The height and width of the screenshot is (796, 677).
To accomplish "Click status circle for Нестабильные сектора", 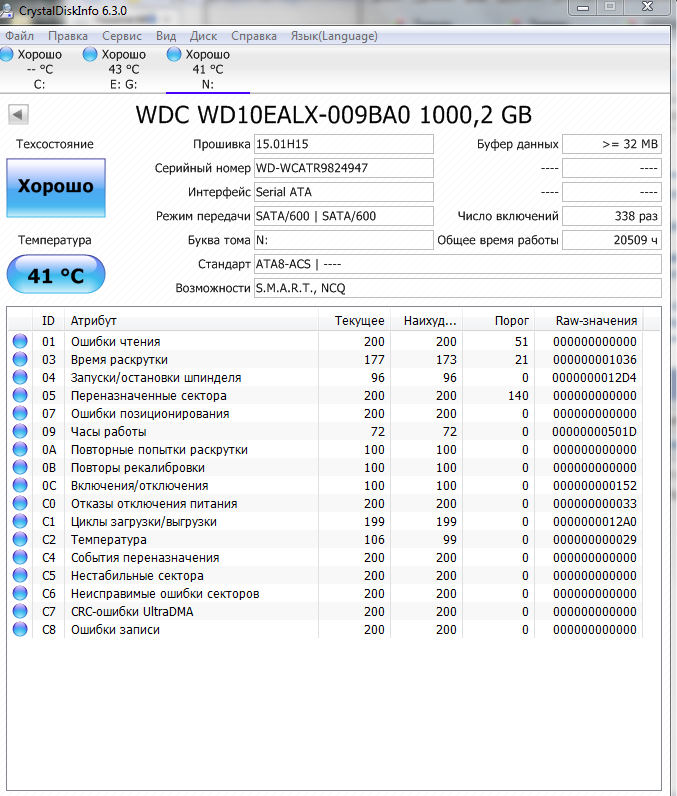I will (20, 576).
